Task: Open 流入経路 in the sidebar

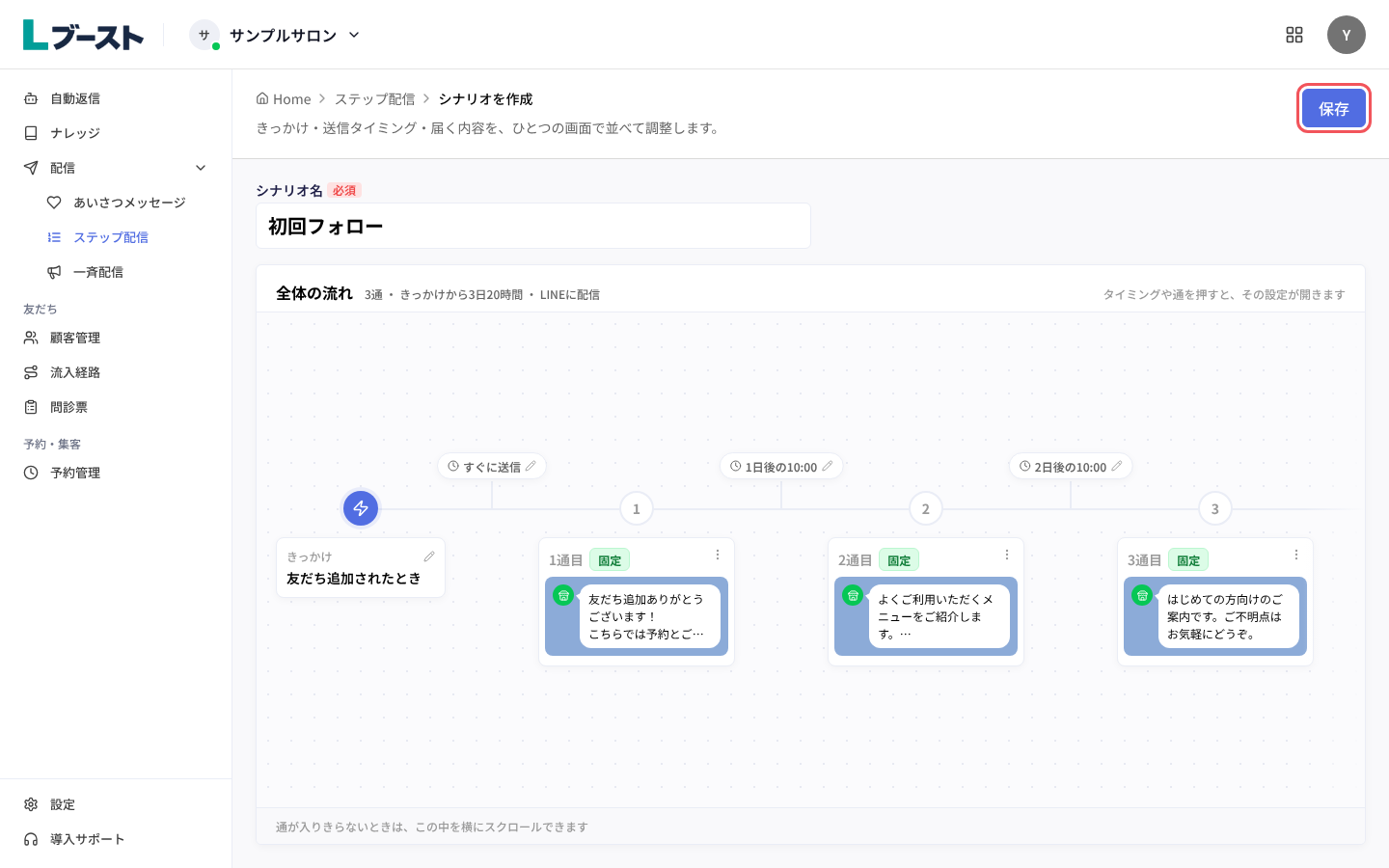Action: pos(116,372)
